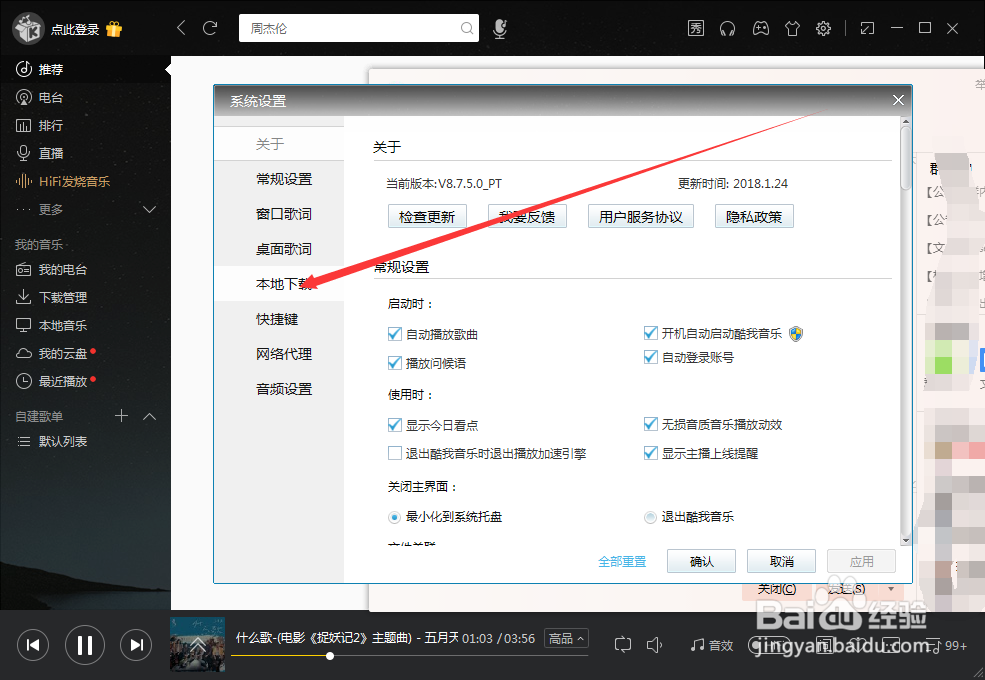Click the search magnifier icon
Viewport: 985px width, 680px height.
tap(466, 28)
